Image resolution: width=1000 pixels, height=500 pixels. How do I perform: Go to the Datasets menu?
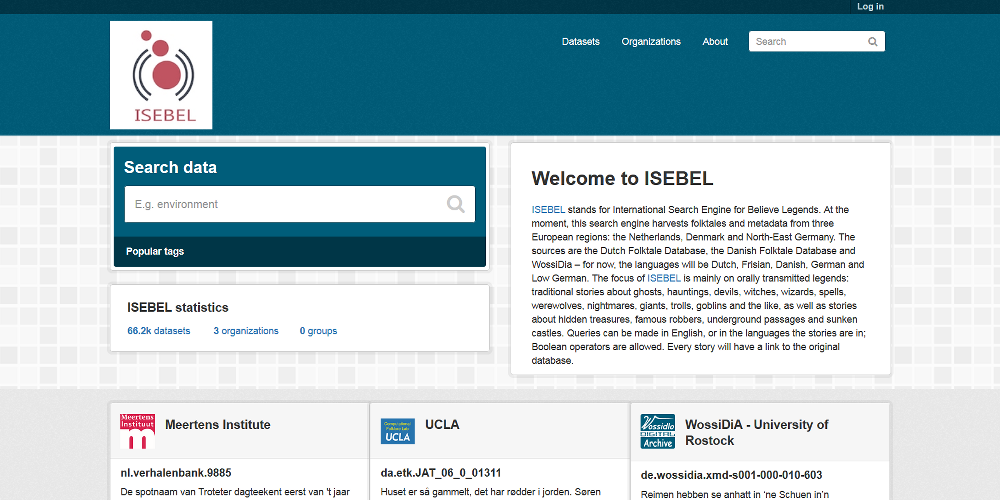pyautogui.click(x=580, y=41)
